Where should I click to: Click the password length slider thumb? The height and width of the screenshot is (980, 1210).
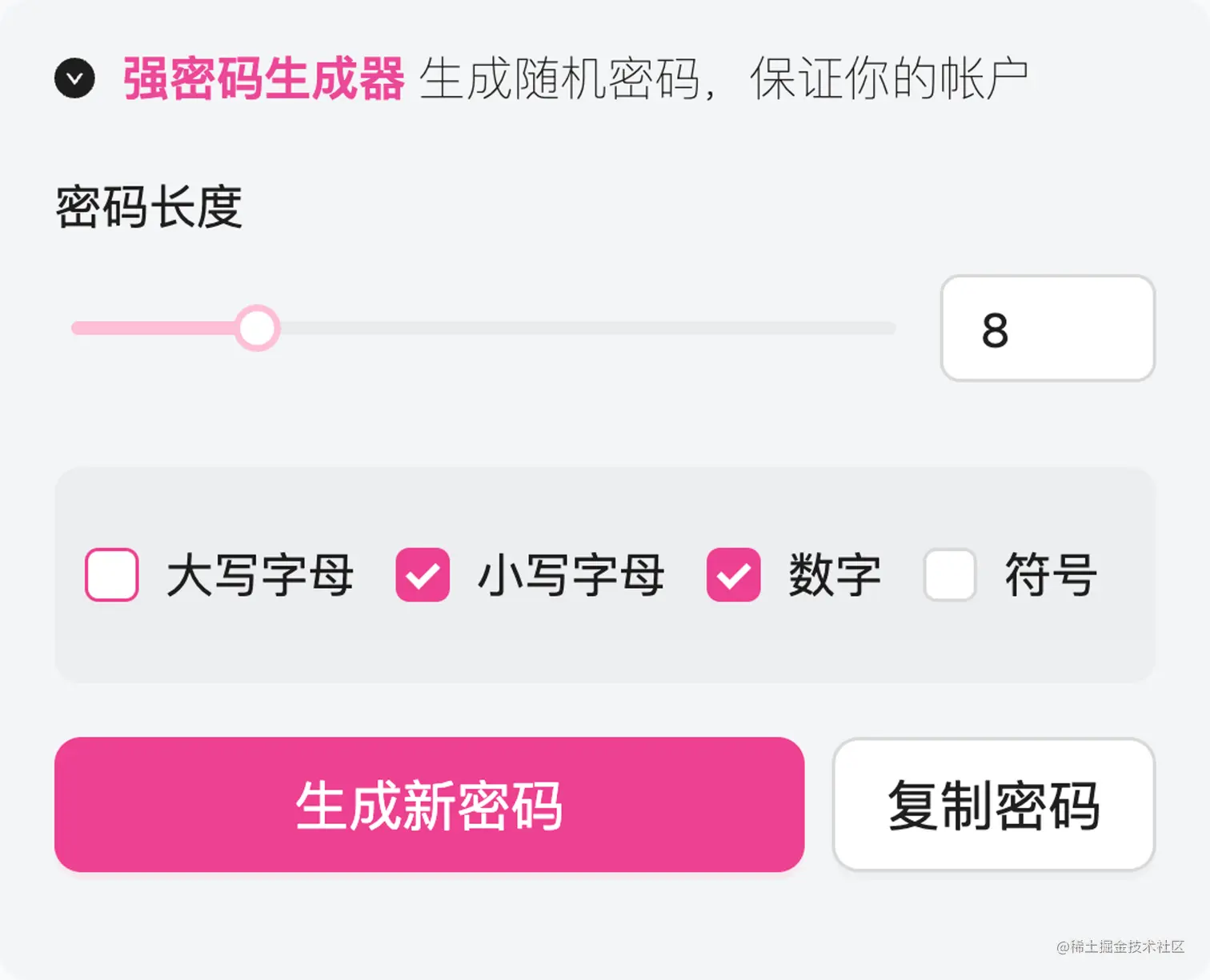point(257,328)
